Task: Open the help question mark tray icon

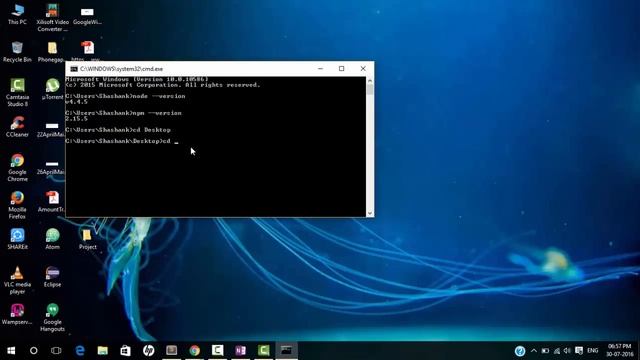Action: (520, 351)
